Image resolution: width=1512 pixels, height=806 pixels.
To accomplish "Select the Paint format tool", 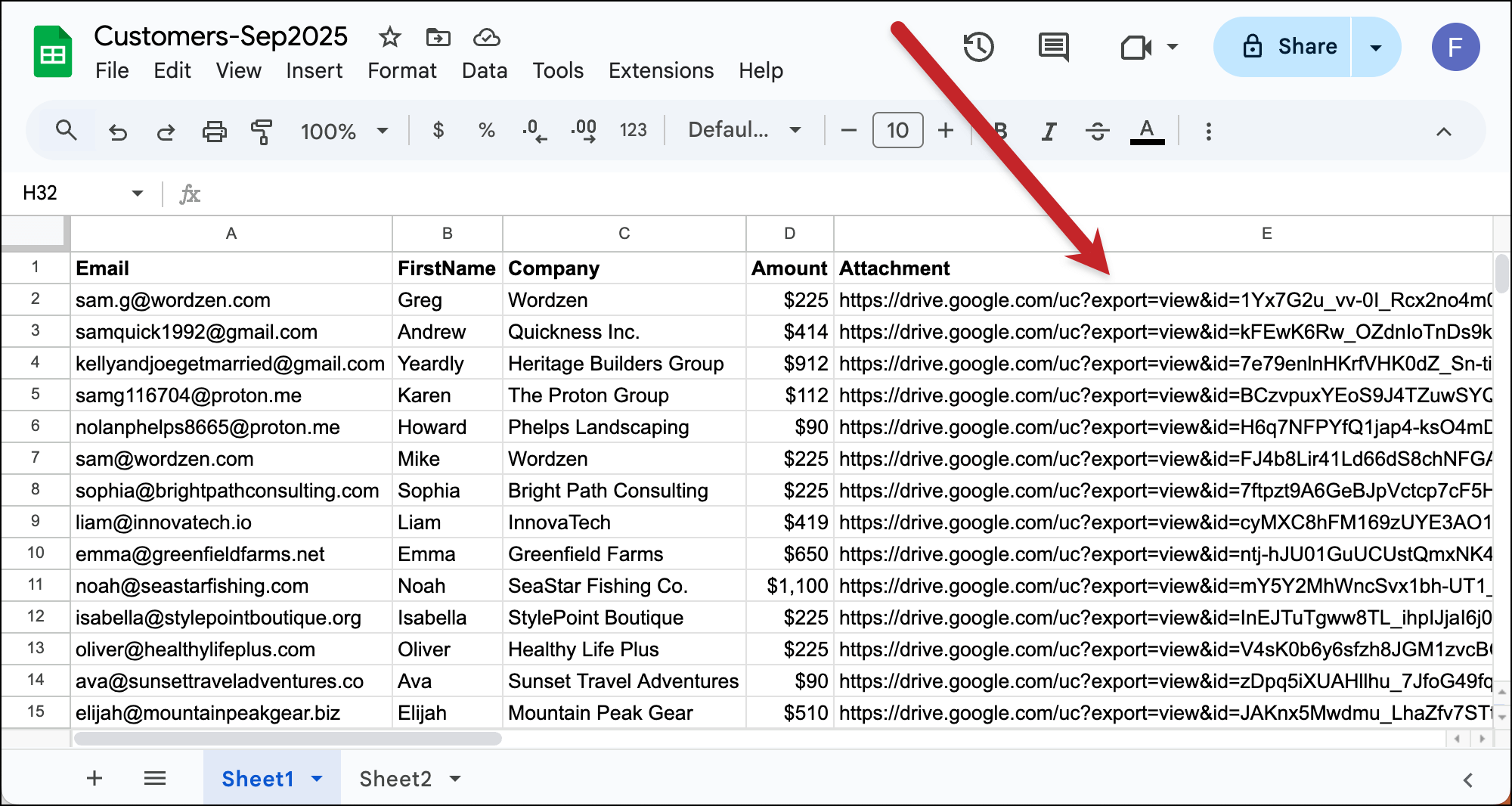I will pyautogui.click(x=261, y=130).
